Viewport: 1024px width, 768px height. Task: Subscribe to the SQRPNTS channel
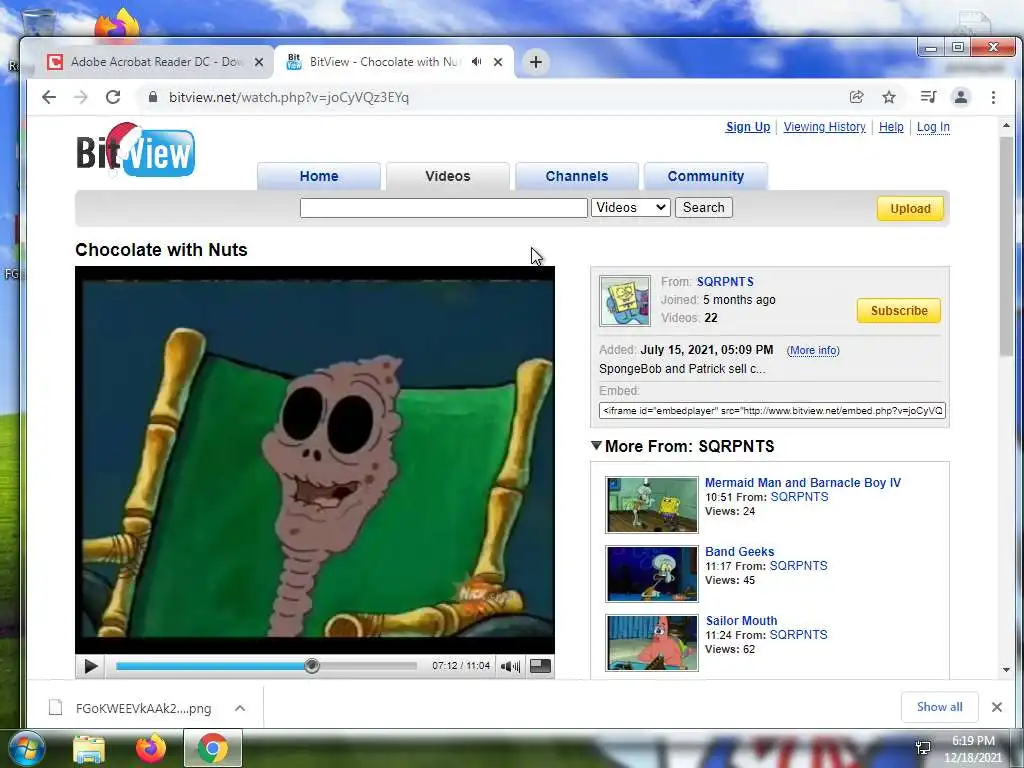[x=899, y=311]
